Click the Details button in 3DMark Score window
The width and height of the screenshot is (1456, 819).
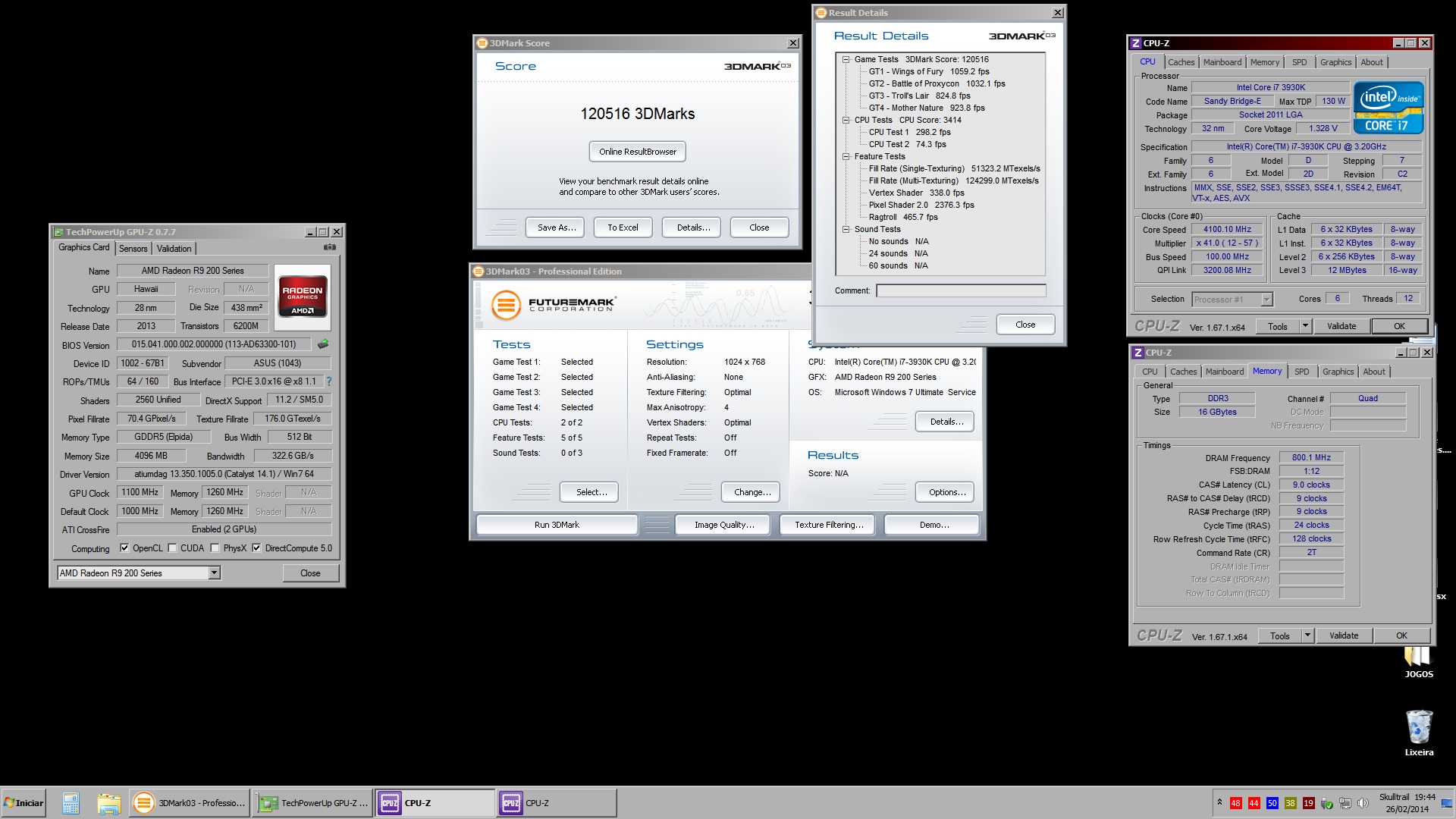(x=693, y=227)
